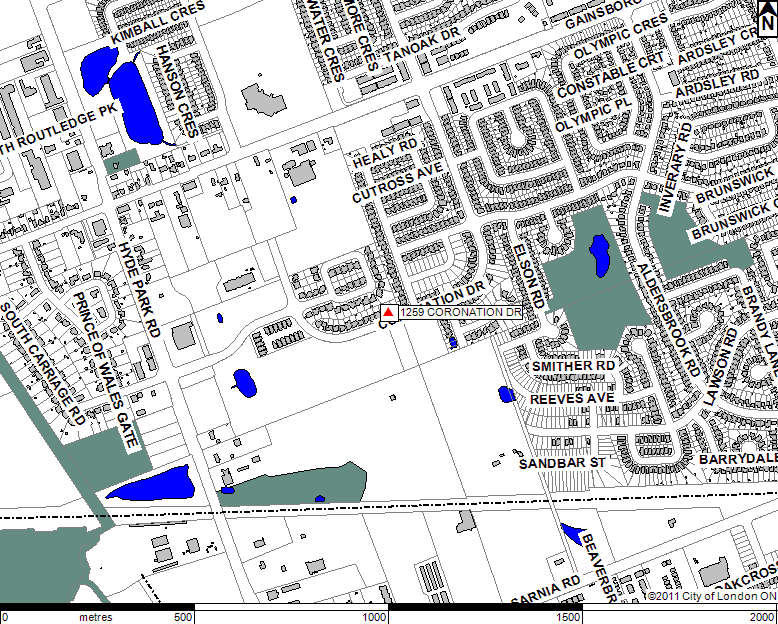Click the long blue pond at lower left
The image size is (778, 624).
149,484
